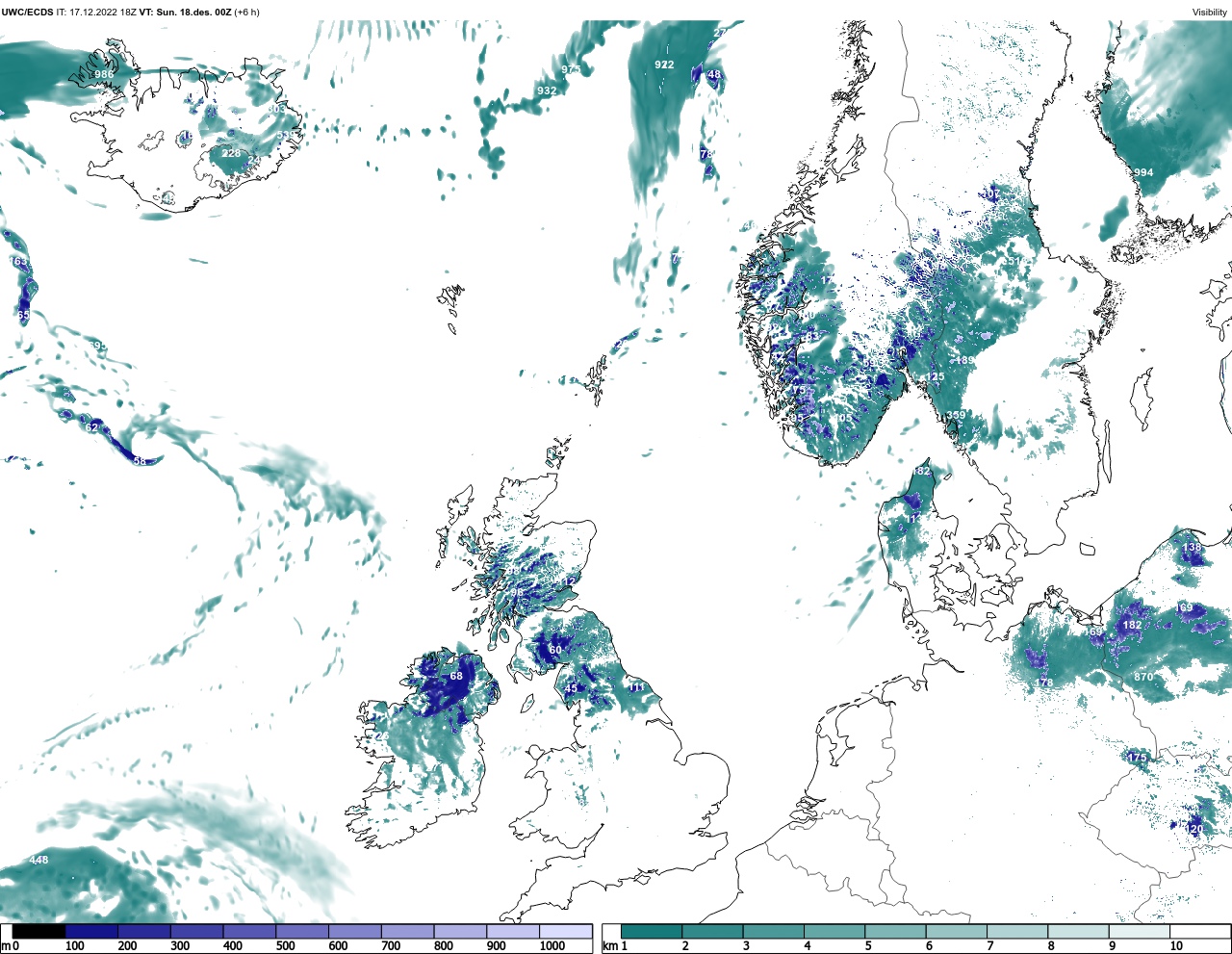This screenshot has width=1232, height=954.
Task: Click the 'm' unit label of left legend
Action: click(6, 946)
